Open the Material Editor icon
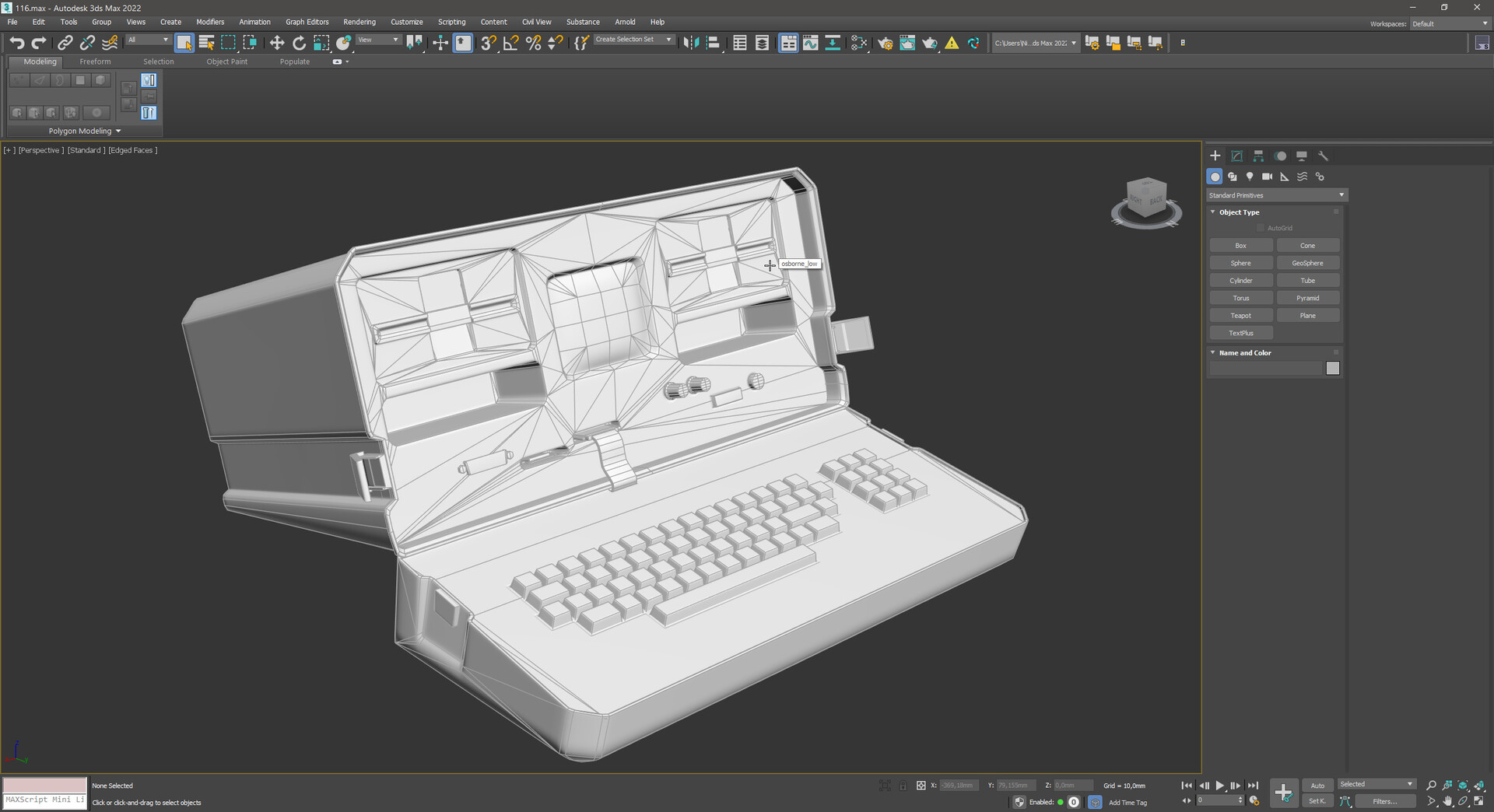1494x812 pixels. (x=858, y=43)
